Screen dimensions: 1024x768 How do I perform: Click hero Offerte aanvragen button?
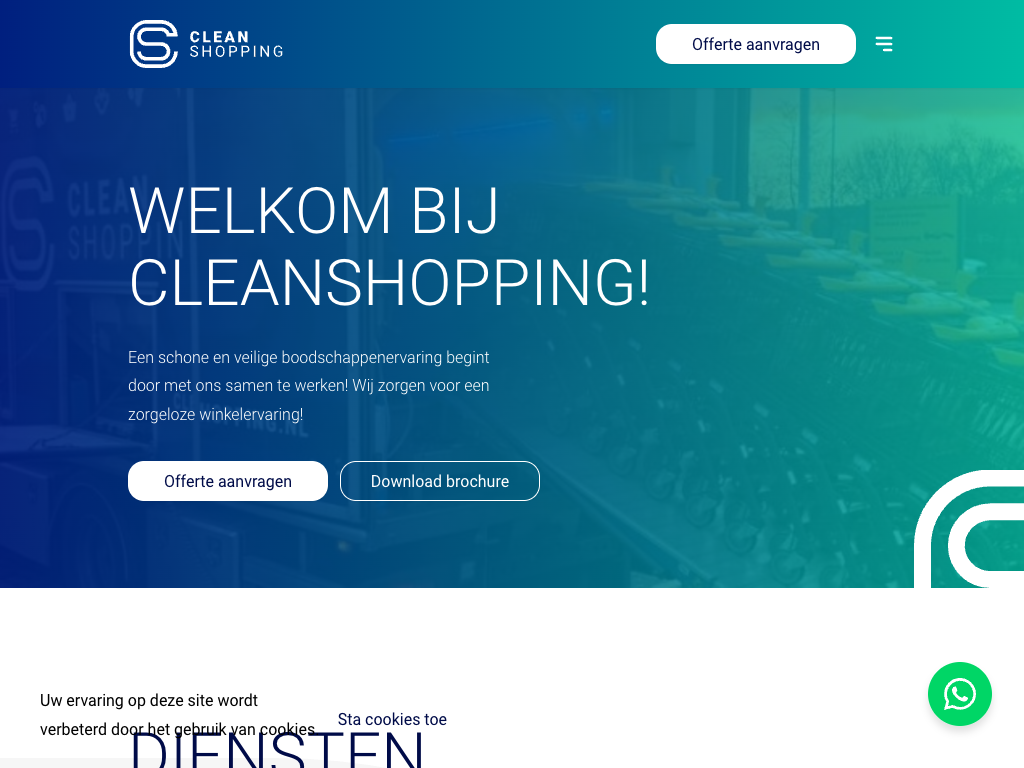click(x=228, y=481)
